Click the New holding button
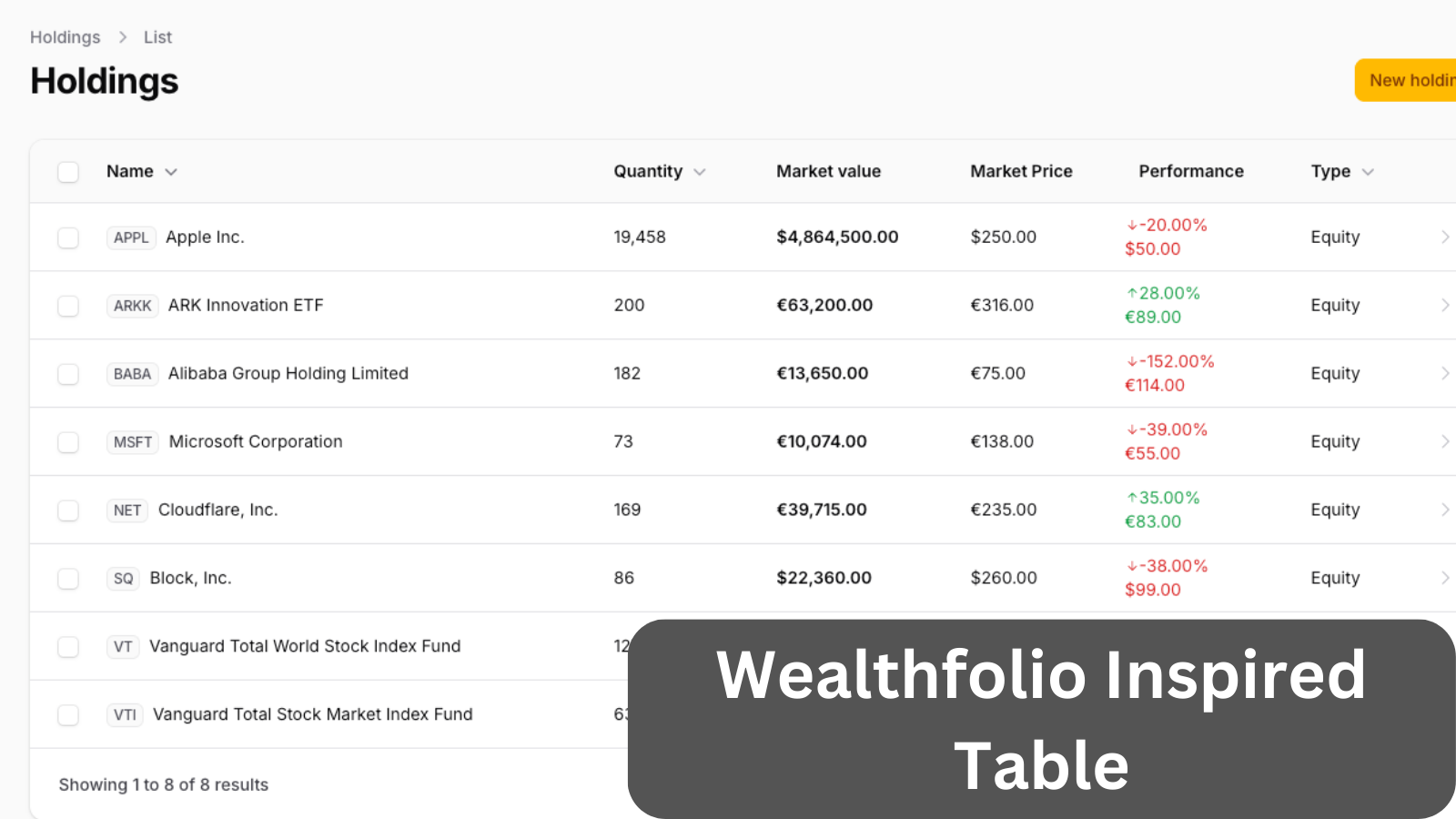Image resolution: width=1456 pixels, height=819 pixels. coord(1406,80)
